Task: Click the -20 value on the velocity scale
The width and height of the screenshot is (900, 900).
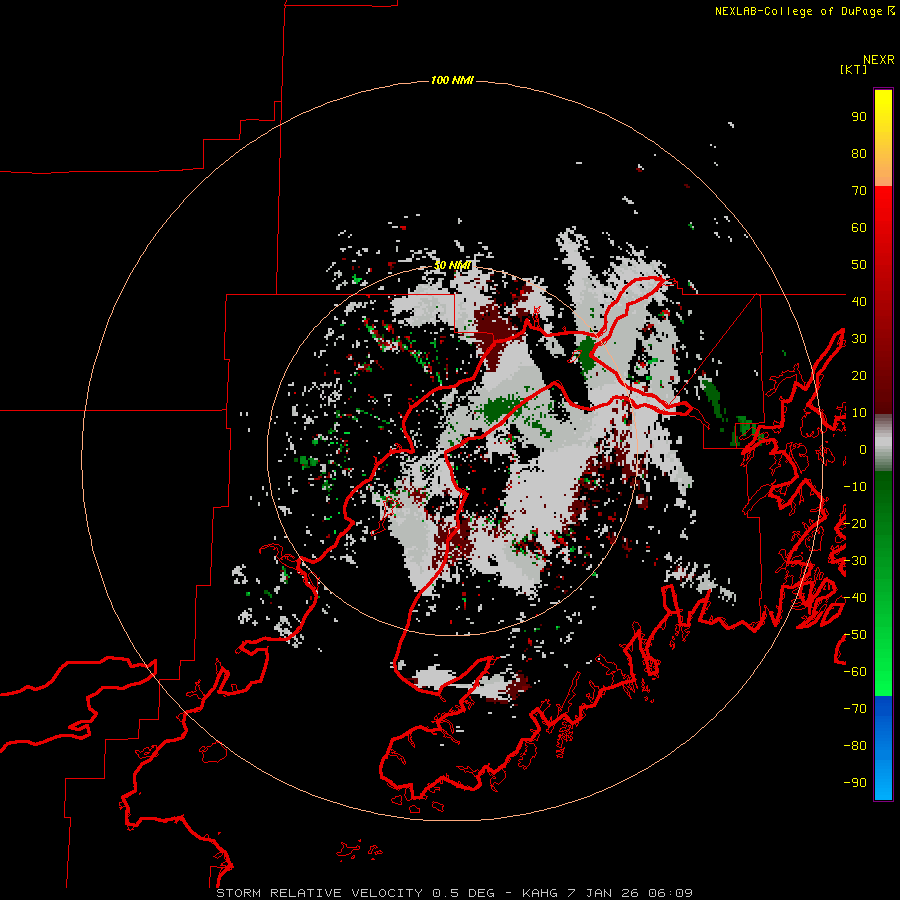Action: pos(855,523)
